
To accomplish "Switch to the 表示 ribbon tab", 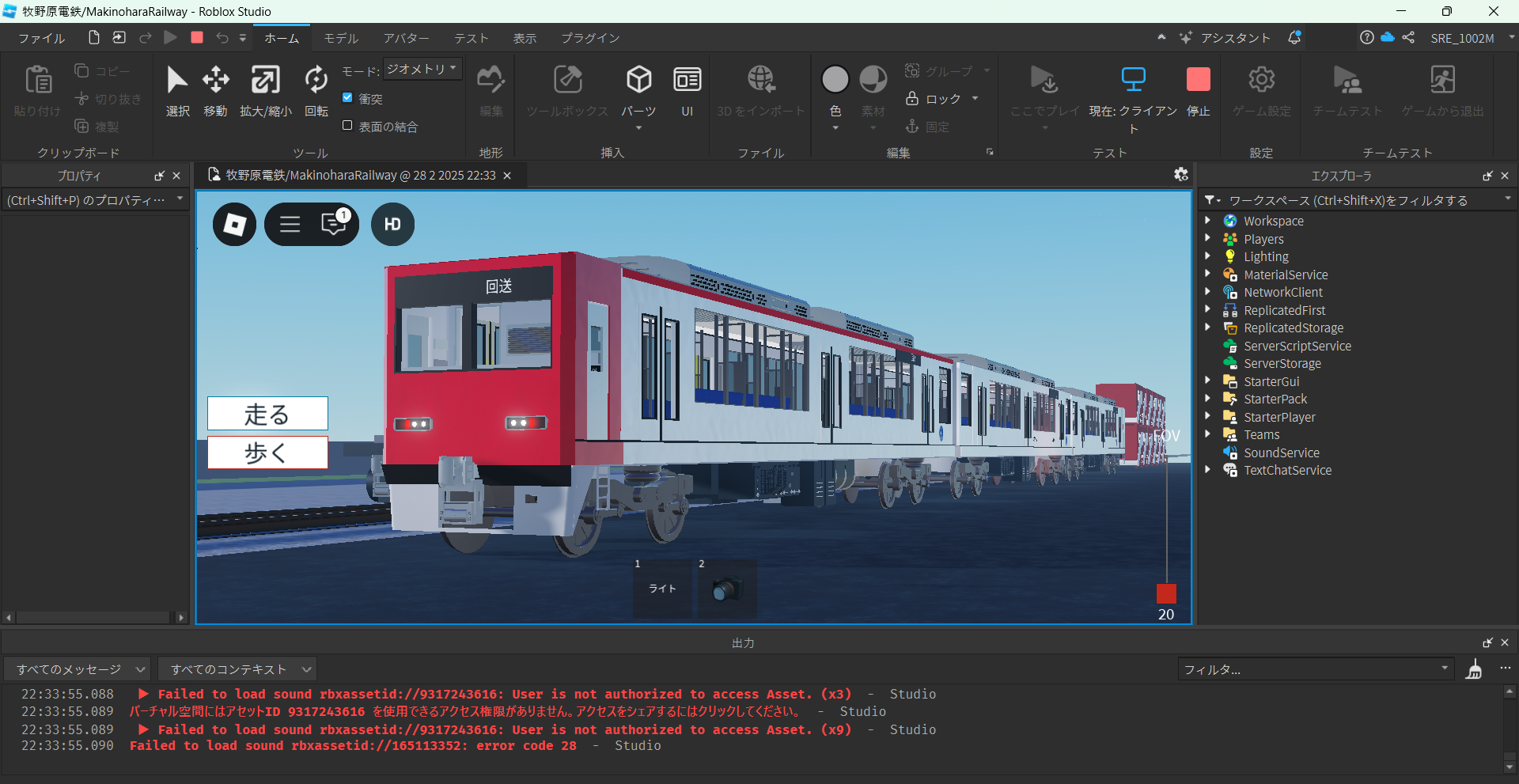I will click(x=525, y=38).
